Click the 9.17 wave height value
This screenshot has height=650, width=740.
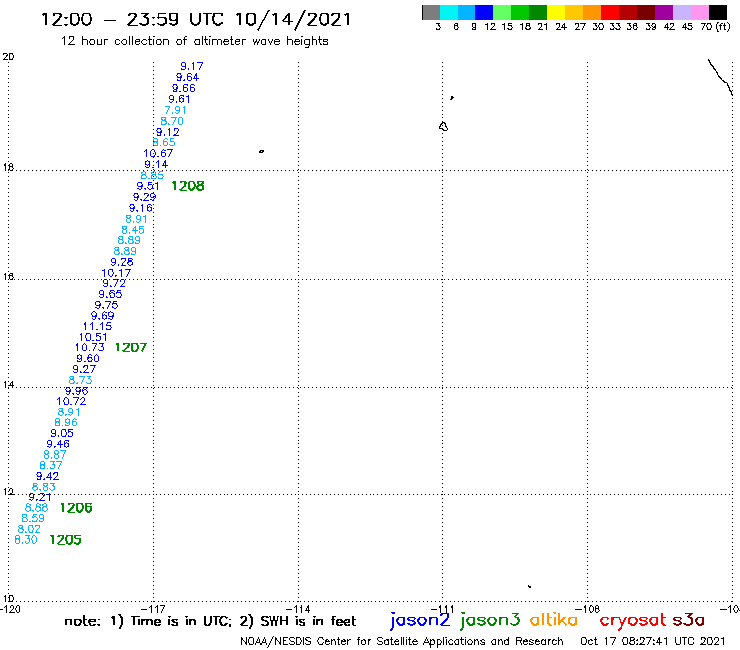tap(192, 66)
